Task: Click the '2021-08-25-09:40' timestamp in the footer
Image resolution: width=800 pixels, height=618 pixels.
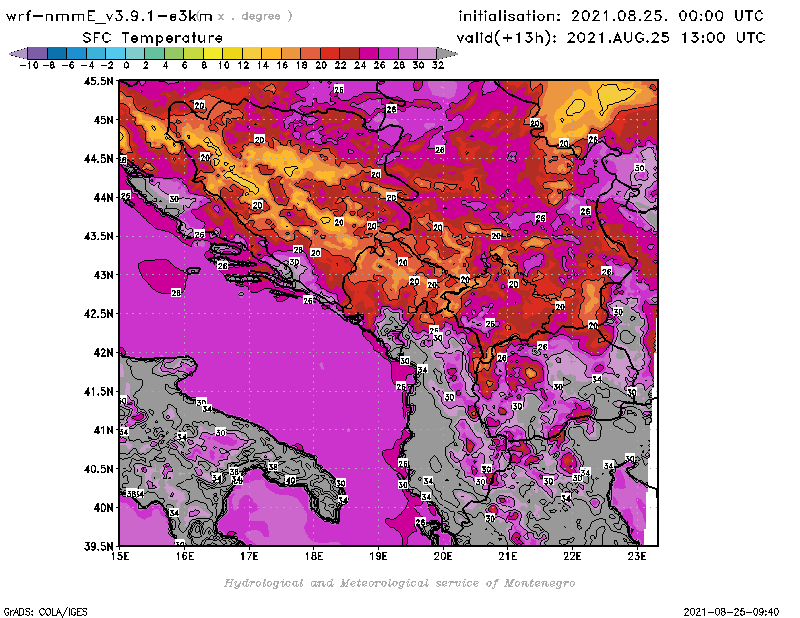Action: (731, 611)
